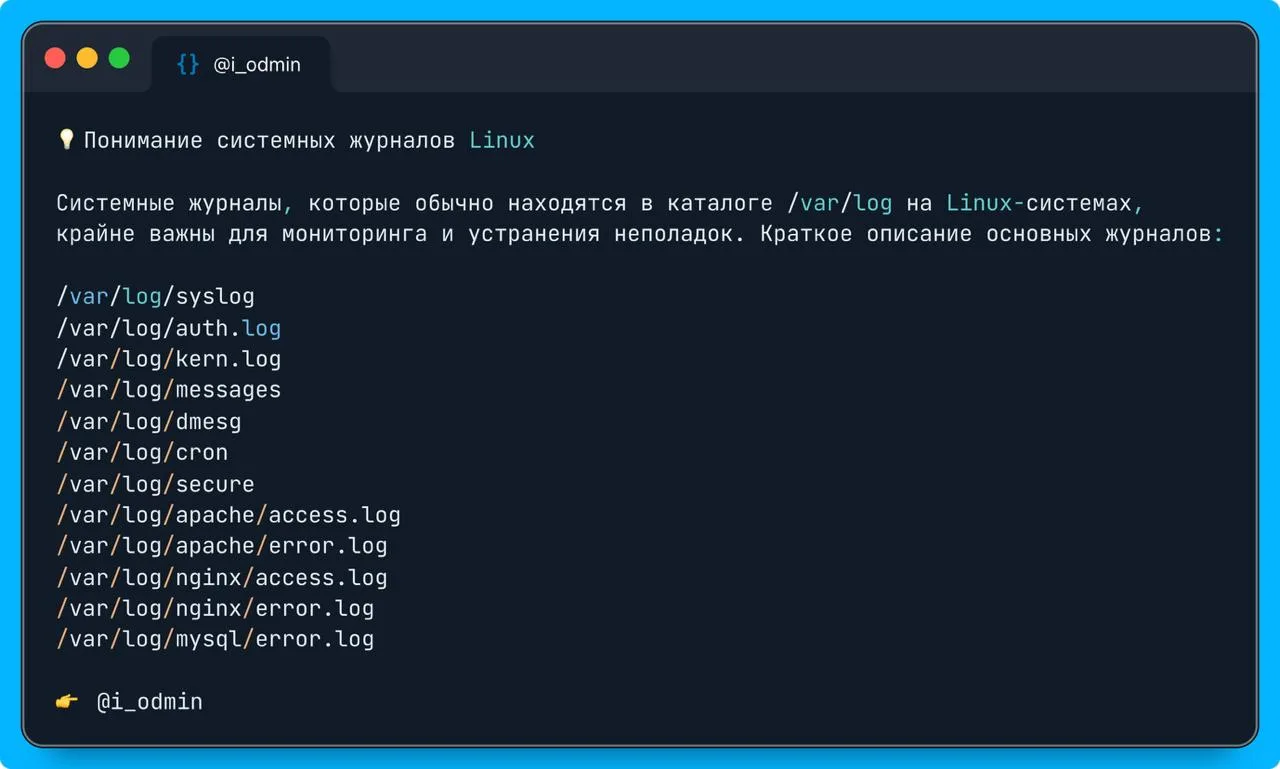1280x769 pixels.
Task: Click the green maximize window dot
Action: pyautogui.click(x=119, y=58)
